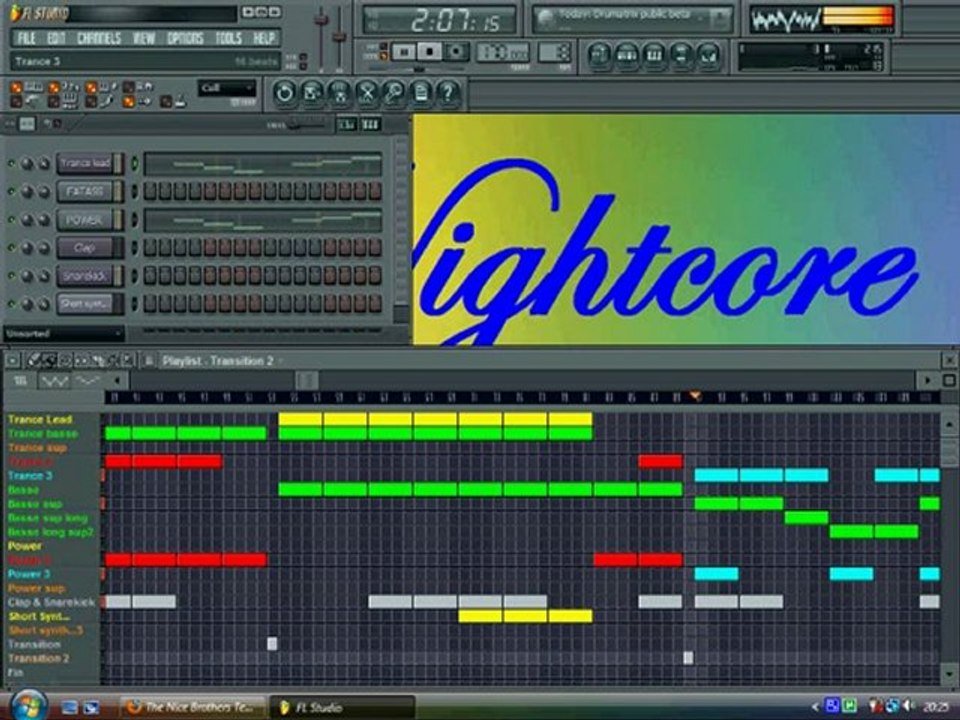Open the CHANNELS menu
Screen dimensions: 960x720
pos(99,39)
